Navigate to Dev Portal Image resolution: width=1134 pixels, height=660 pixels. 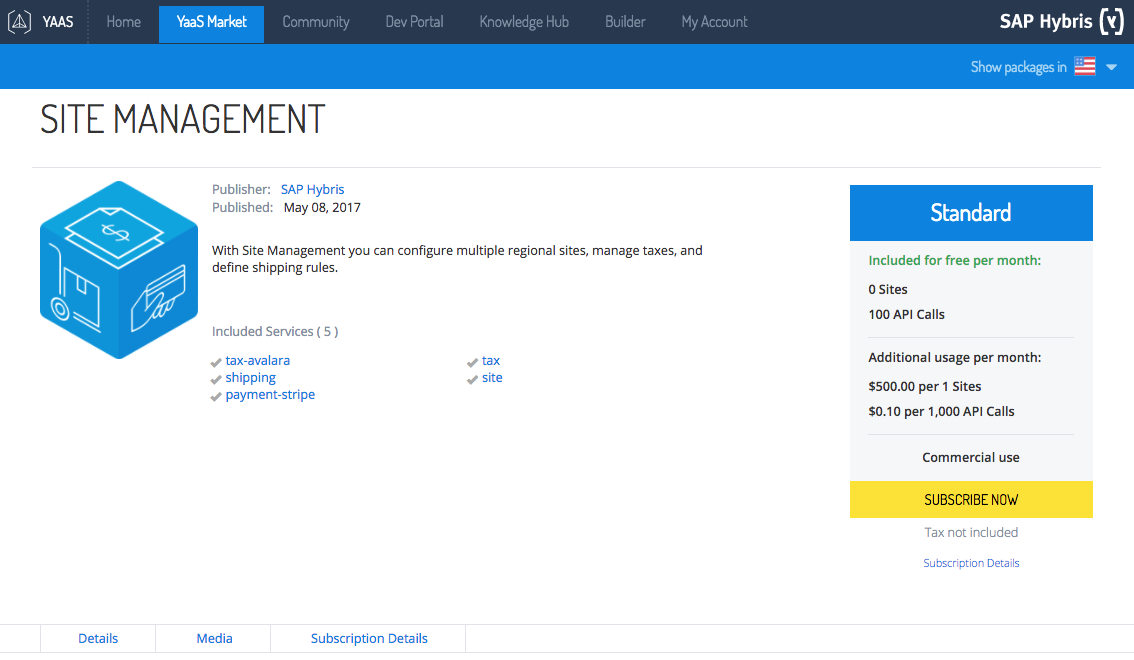click(414, 22)
